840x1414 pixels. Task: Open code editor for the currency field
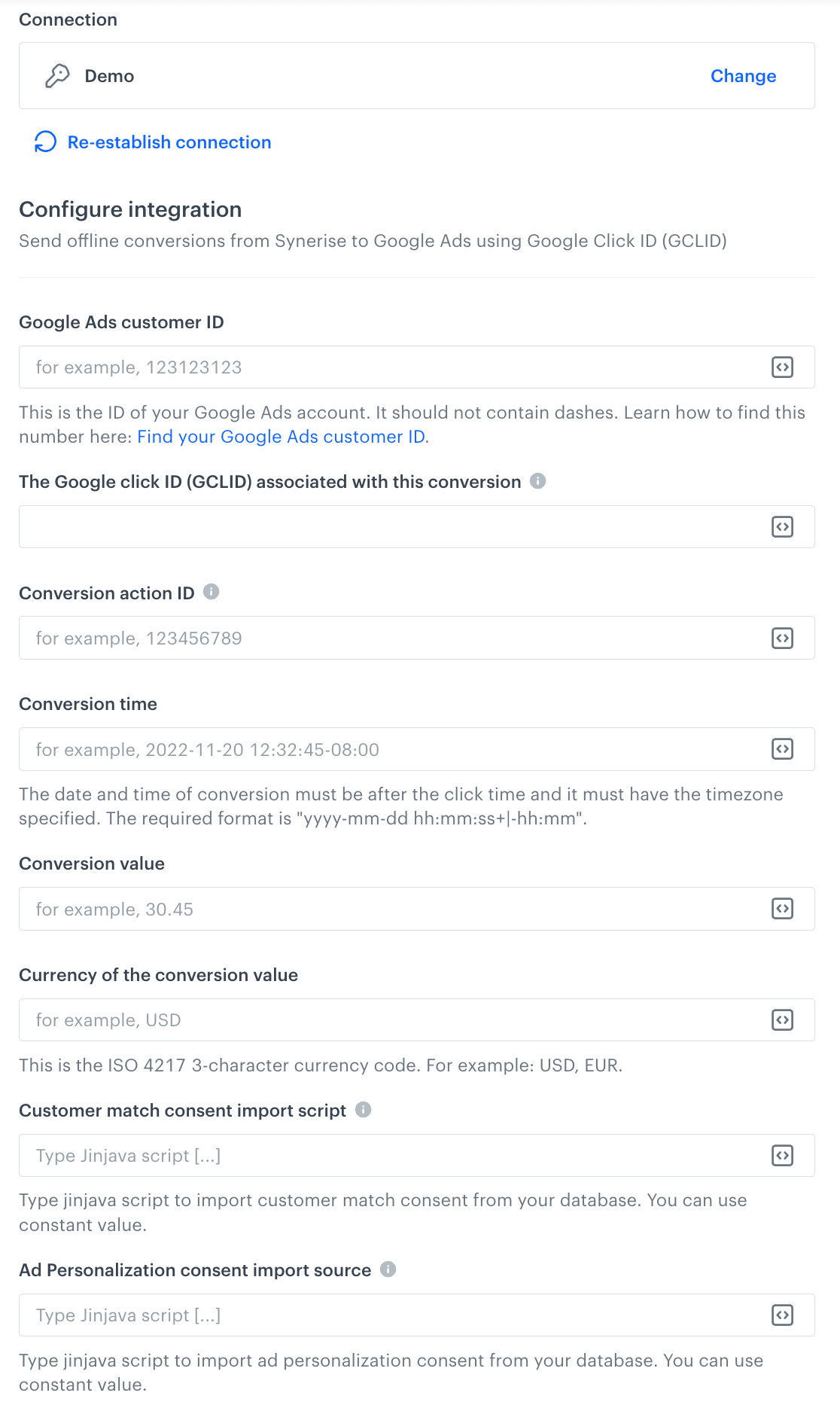pyautogui.click(x=783, y=1020)
